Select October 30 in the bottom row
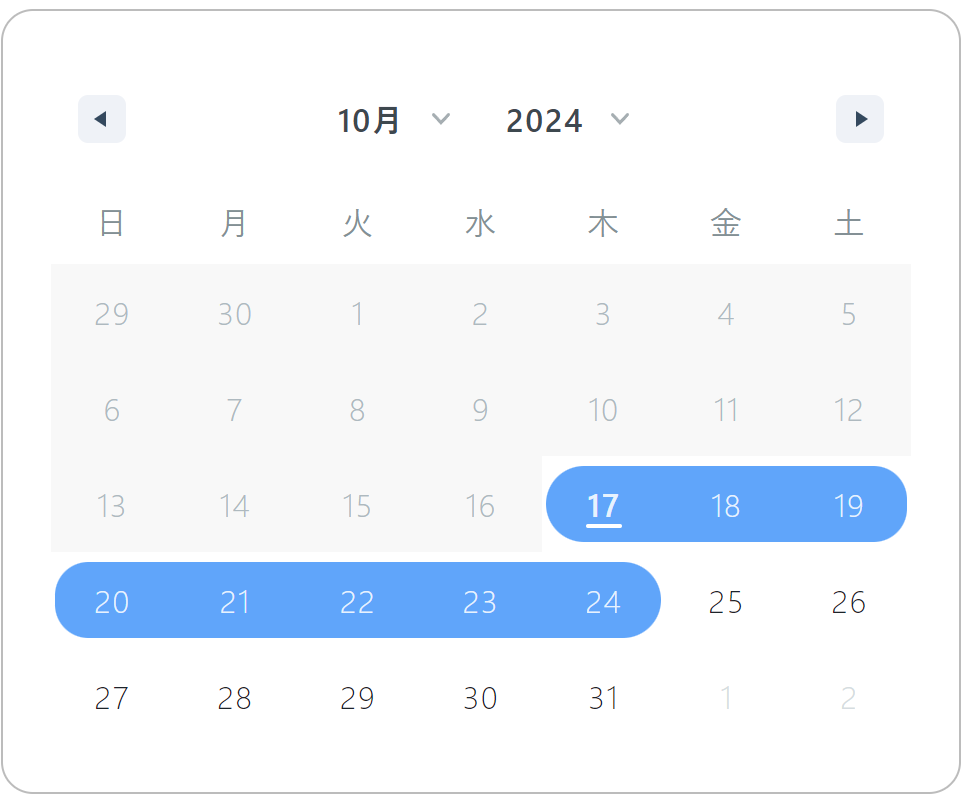The height and width of the screenshot is (803, 962). tap(480, 697)
